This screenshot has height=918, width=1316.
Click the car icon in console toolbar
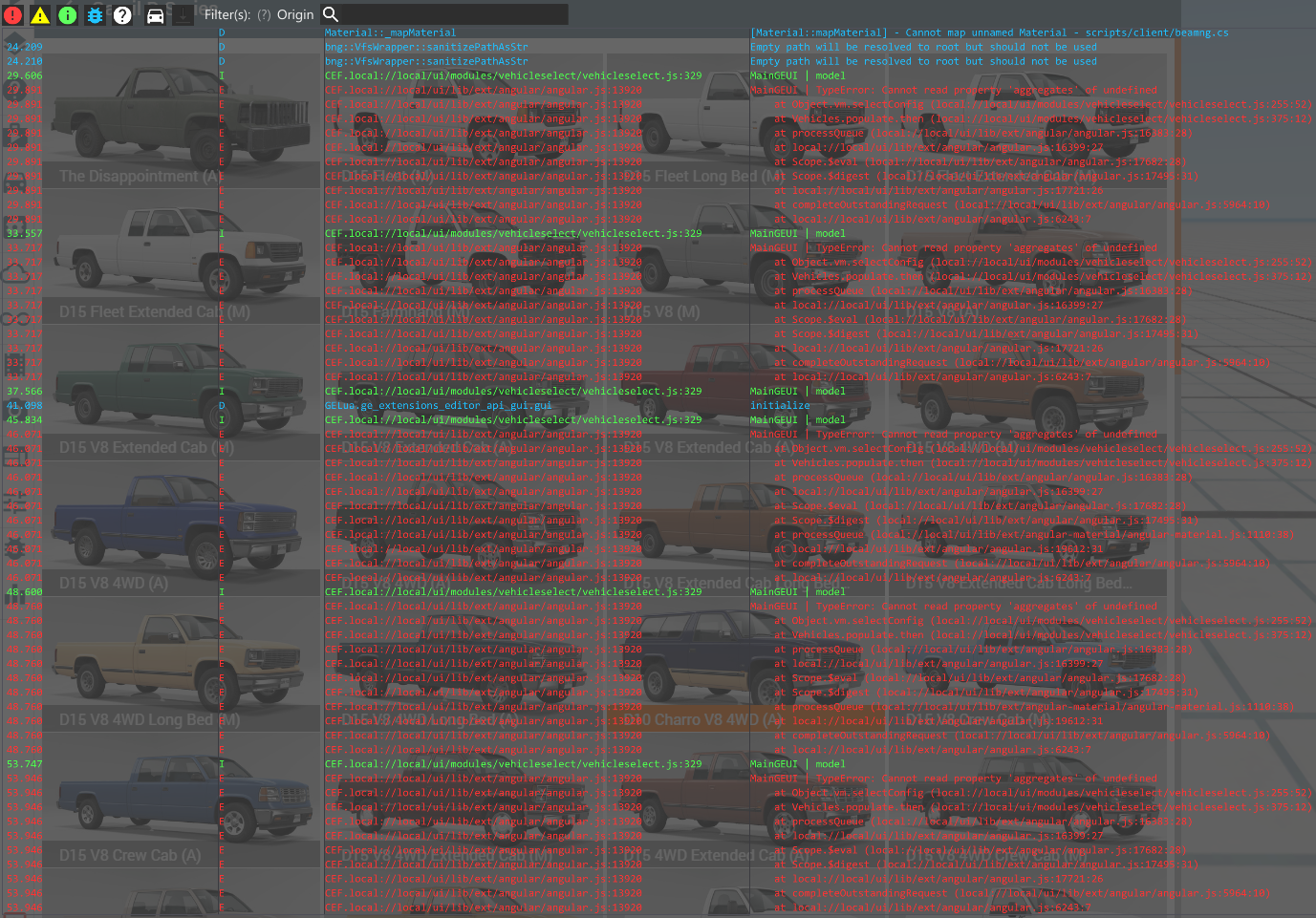coord(155,15)
